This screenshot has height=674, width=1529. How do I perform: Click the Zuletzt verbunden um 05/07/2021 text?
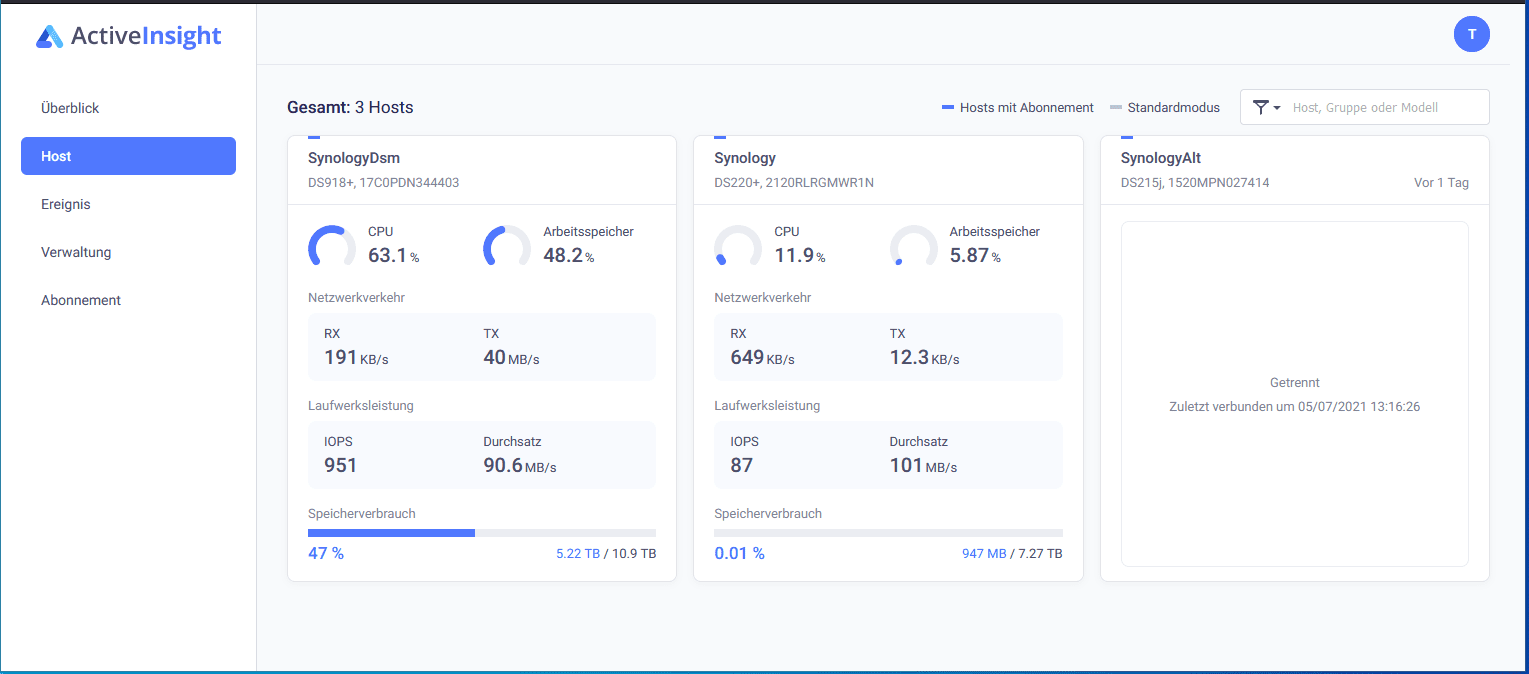[x=1295, y=407]
